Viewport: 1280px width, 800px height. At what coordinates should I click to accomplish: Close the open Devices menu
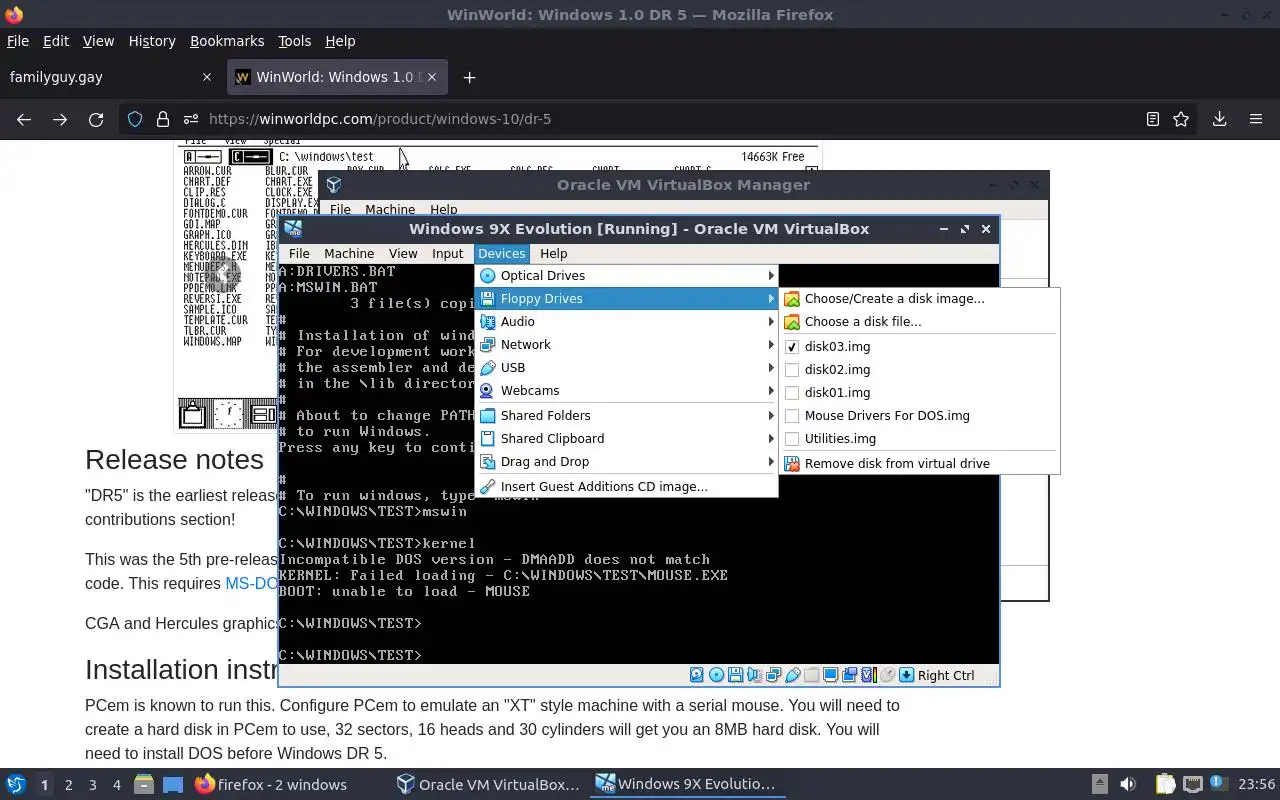click(501, 253)
